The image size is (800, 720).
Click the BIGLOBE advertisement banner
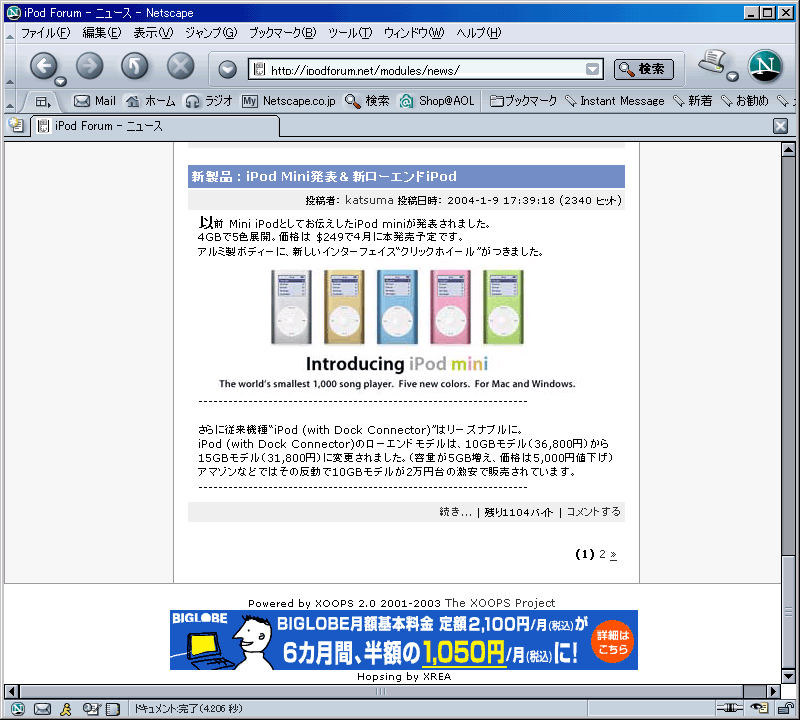pos(404,640)
